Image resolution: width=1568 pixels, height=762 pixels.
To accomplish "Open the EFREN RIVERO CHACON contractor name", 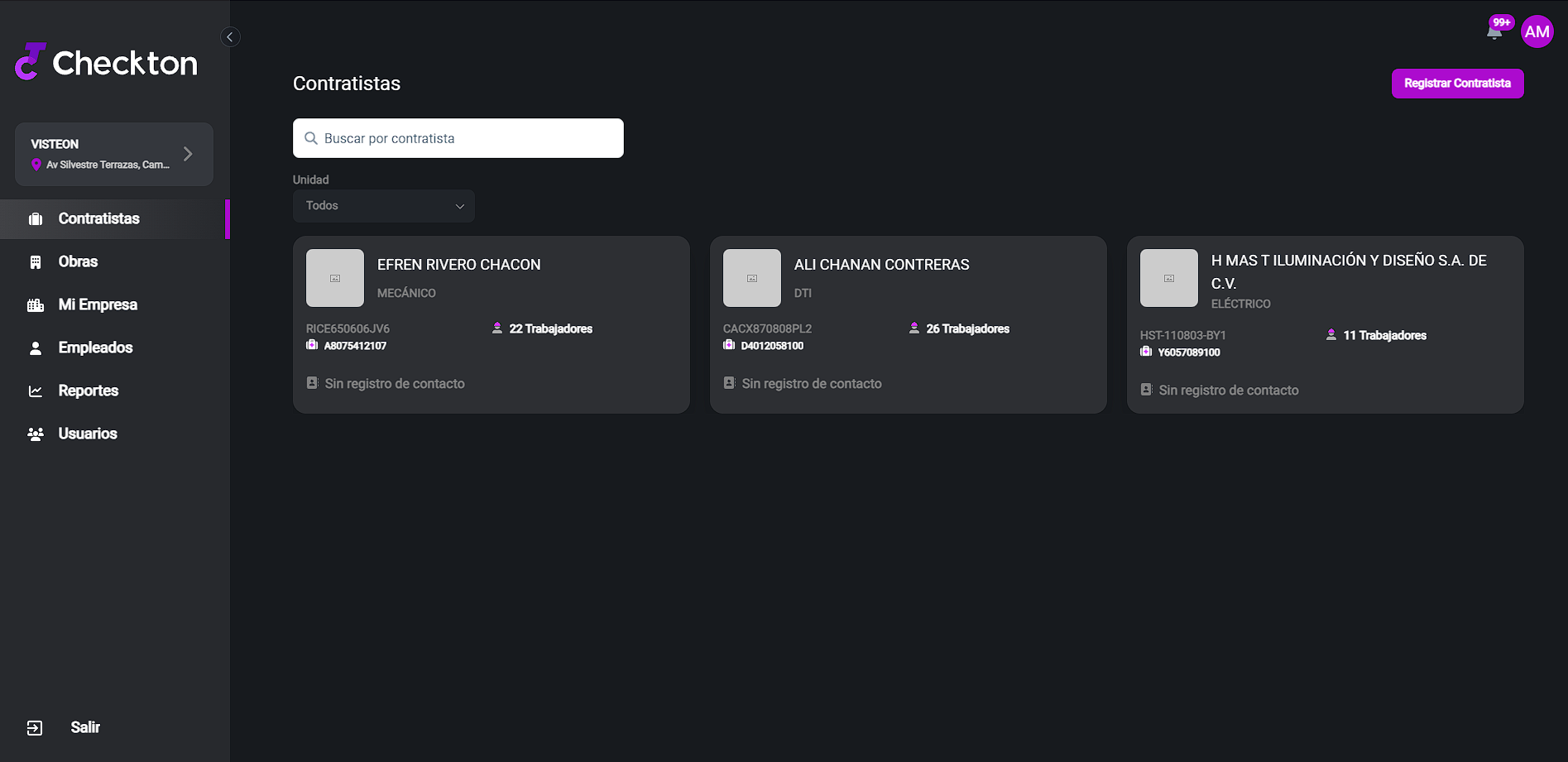I will tap(458, 265).
